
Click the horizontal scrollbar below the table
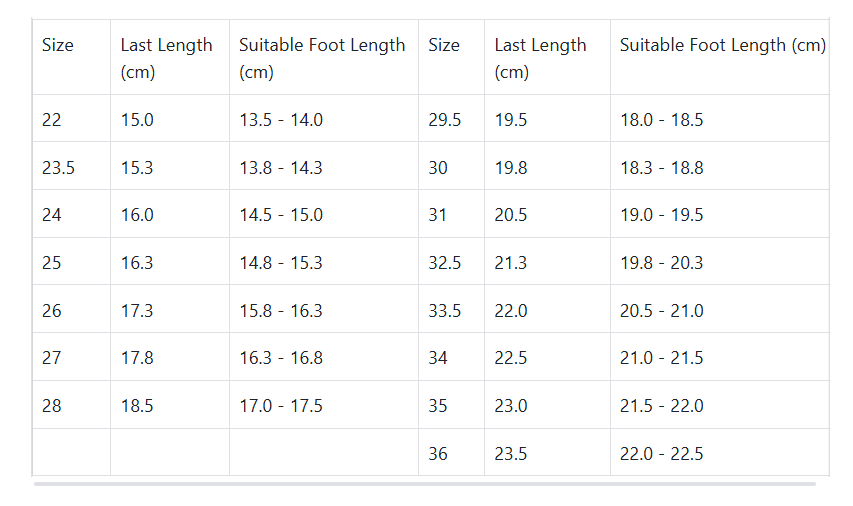(425, 484)
